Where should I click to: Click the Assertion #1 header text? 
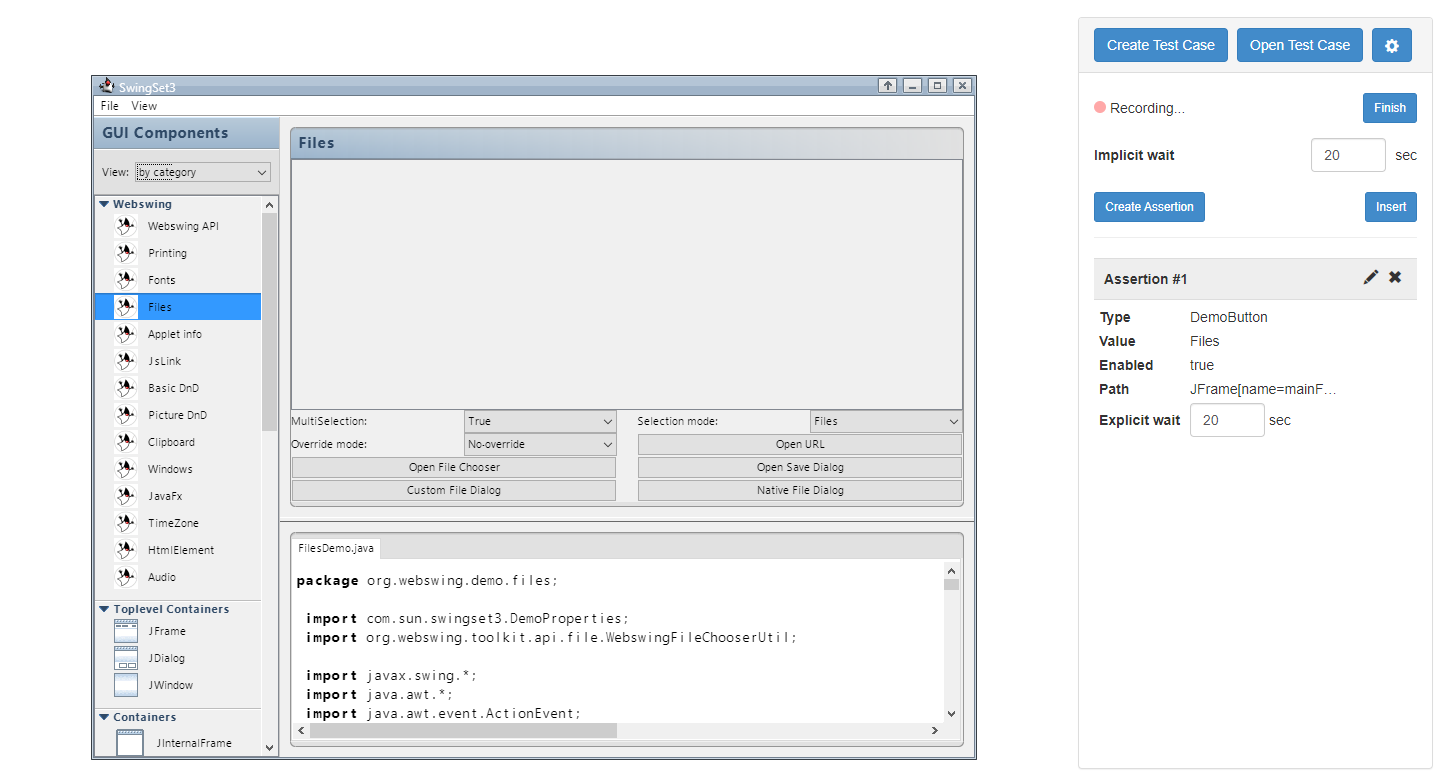coord(1146,279)
